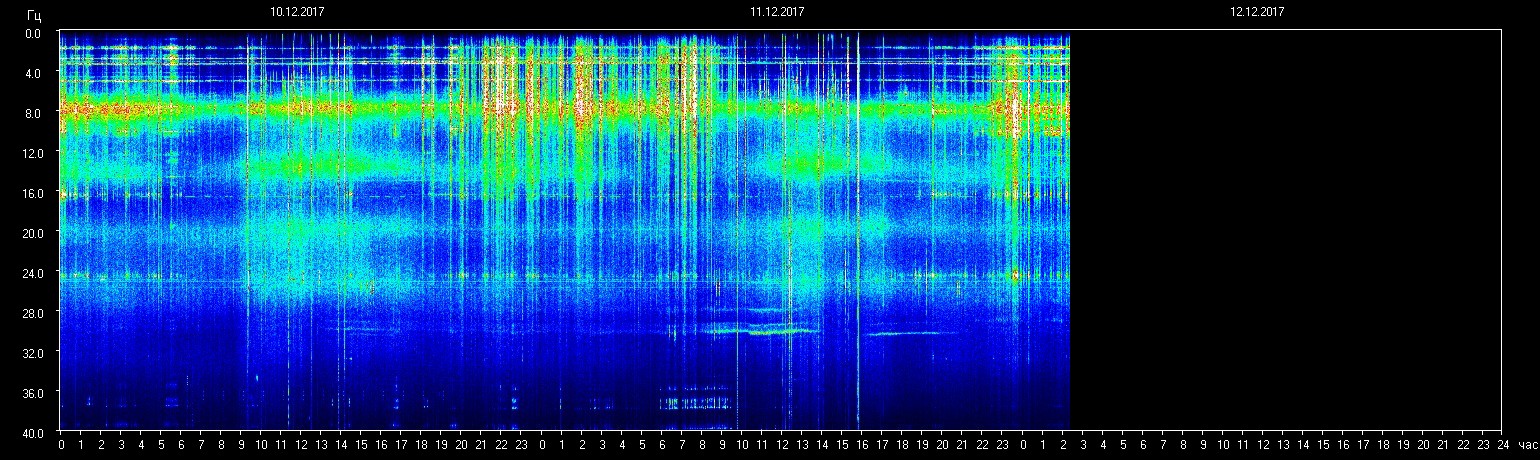Click the 11.12.2017 date label

pyautogui.click(x=777, y=12)
